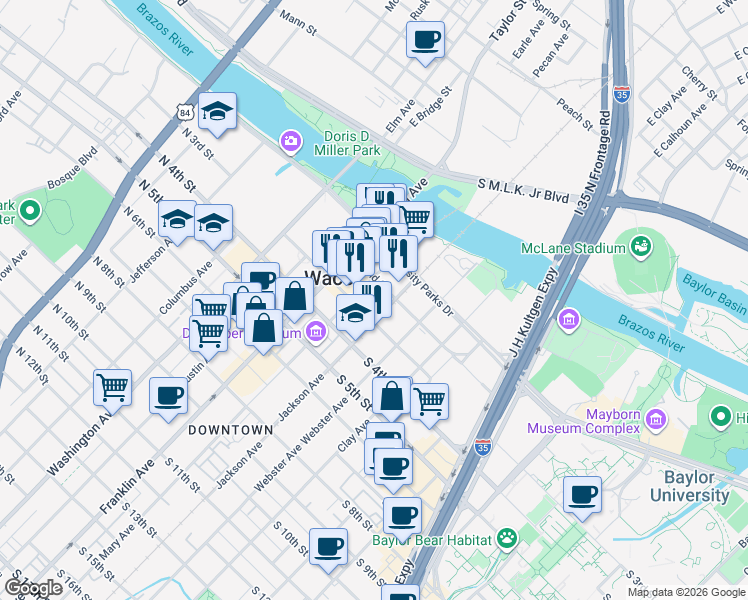748x600 pixels.
Task: Click the museum marker beside J H Kultgen Expy
Action: [569, 319]
